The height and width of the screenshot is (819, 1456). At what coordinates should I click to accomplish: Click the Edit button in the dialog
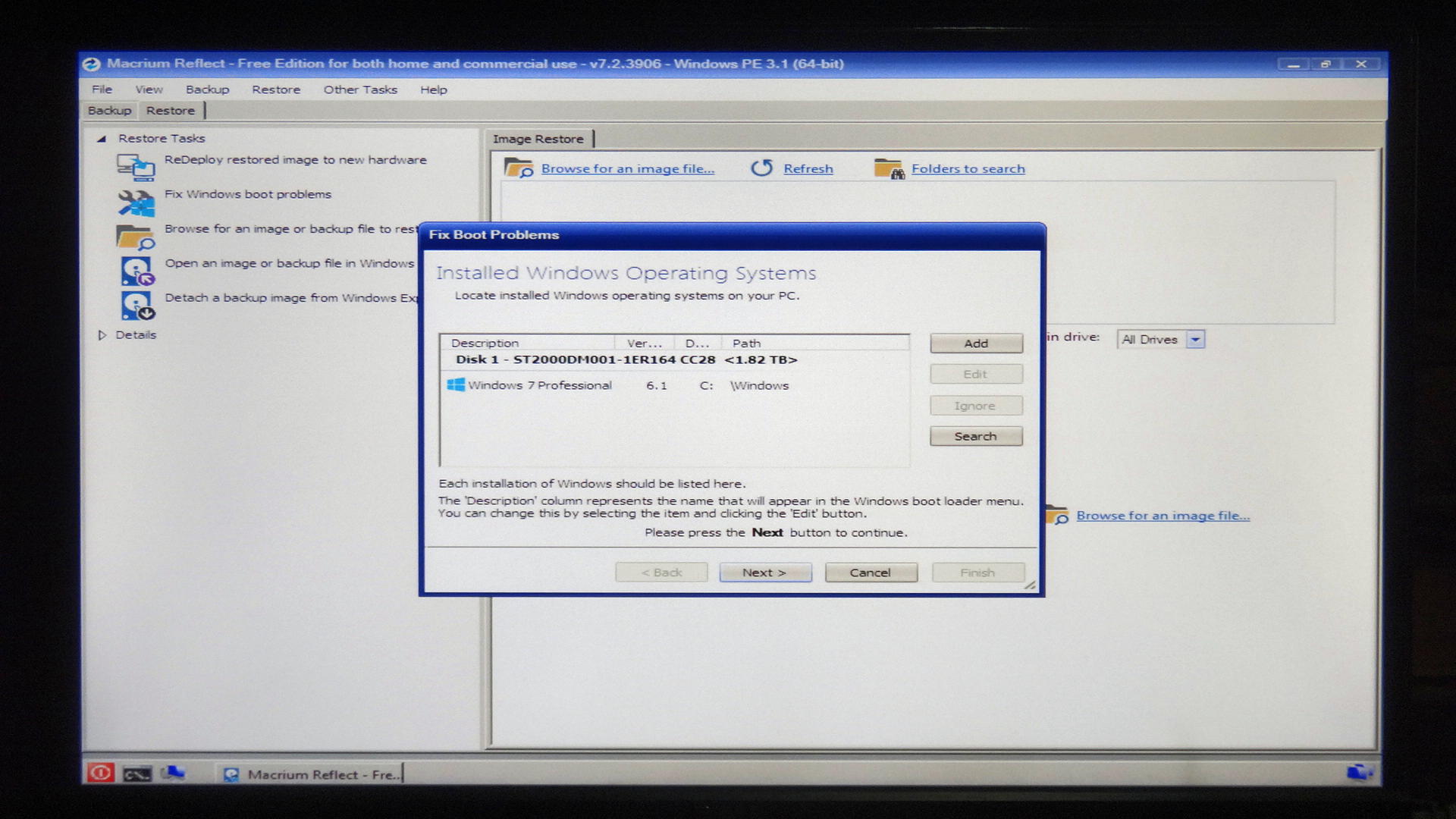point(976,374)
